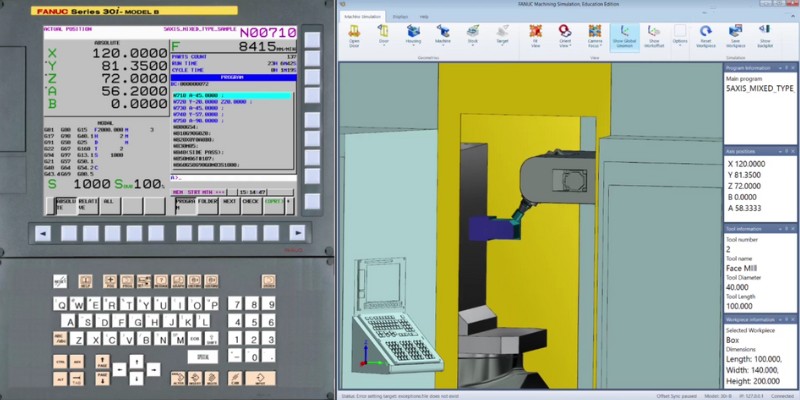Click the SHIFT key on MDI panel

[211, 338]
